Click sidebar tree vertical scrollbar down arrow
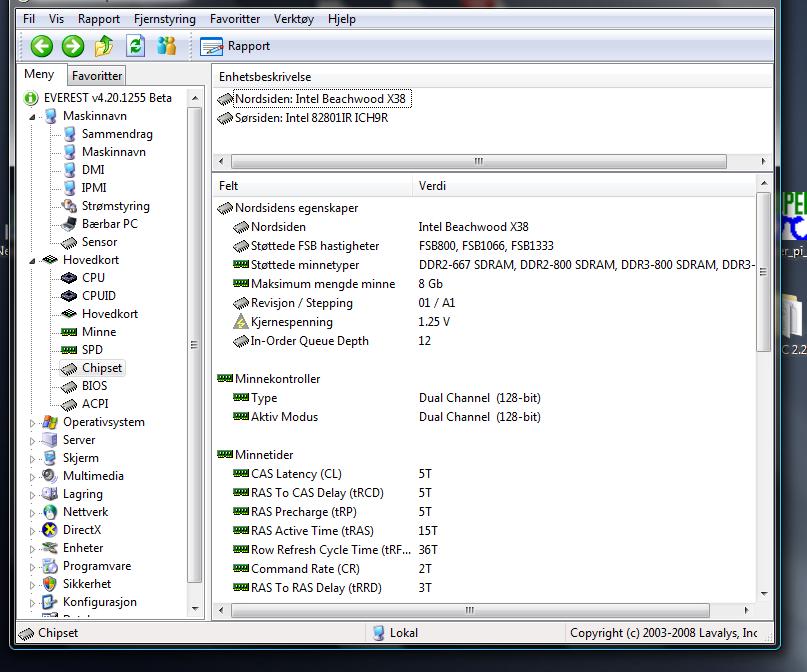This screenshot has height=672, width=807. click(x=195, y=609)
